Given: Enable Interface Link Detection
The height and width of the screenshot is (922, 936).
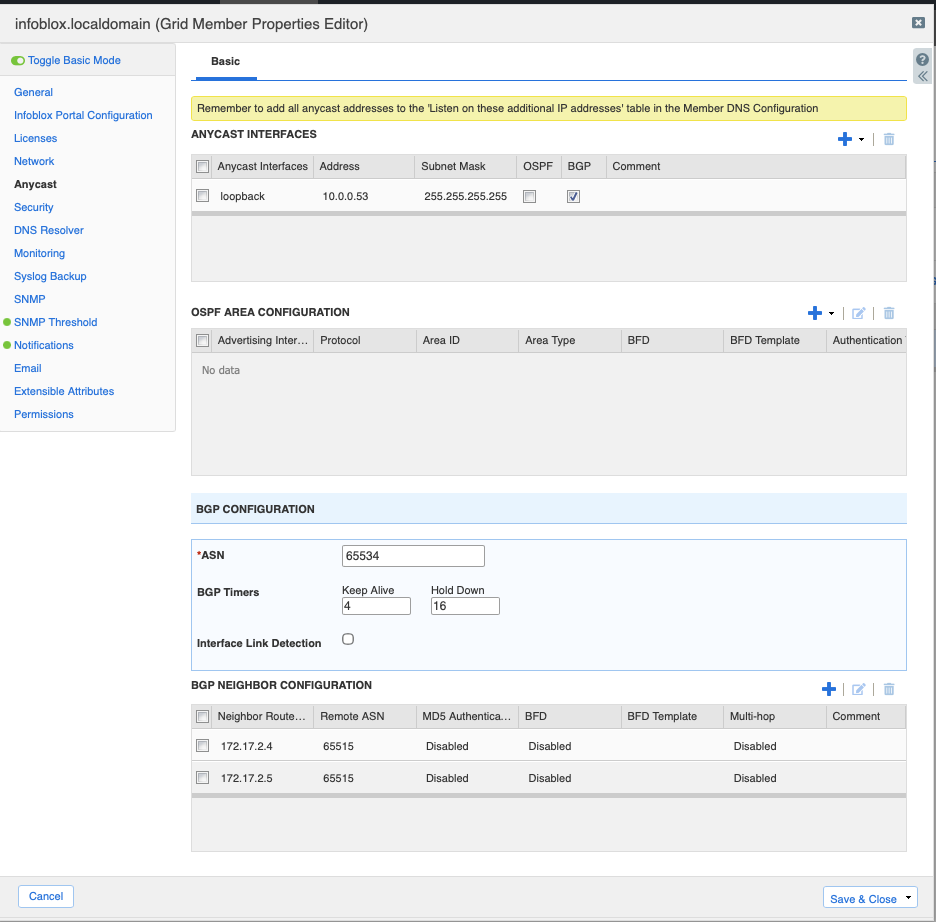Looking at the screenshot, I should (x=347, y=638).
